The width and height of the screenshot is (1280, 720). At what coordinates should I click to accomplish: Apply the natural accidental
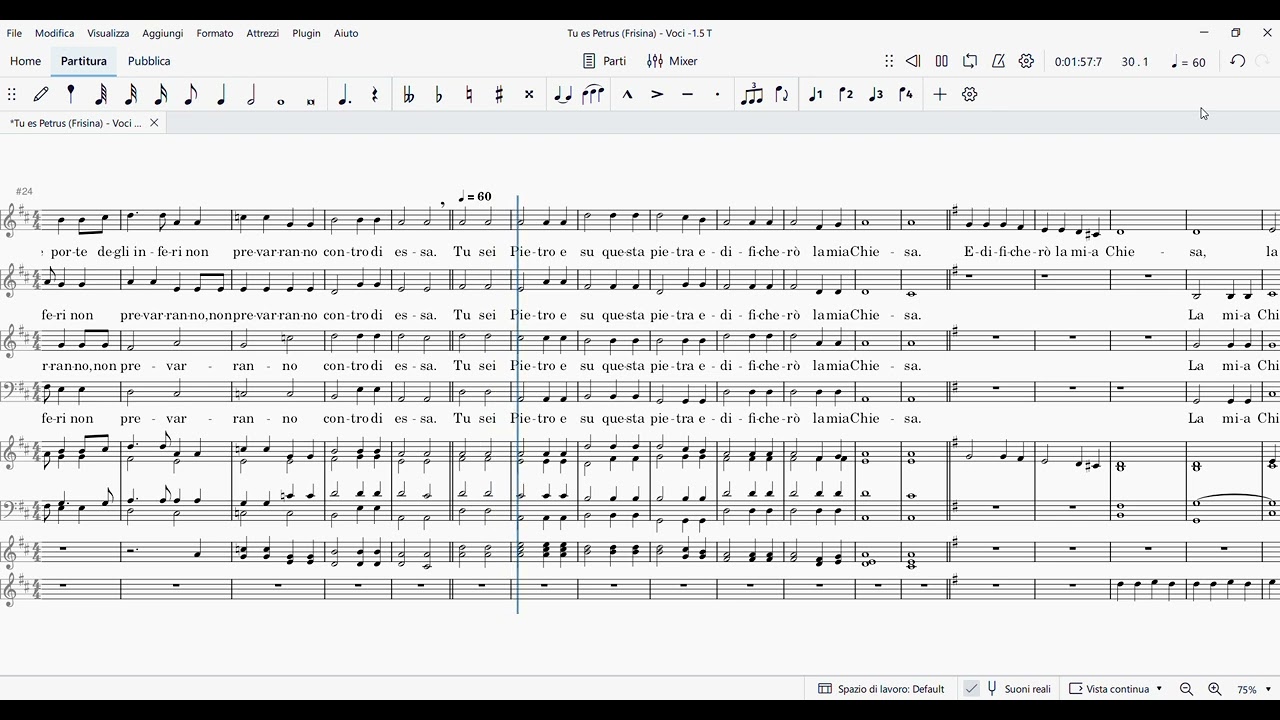pos(469,94)
